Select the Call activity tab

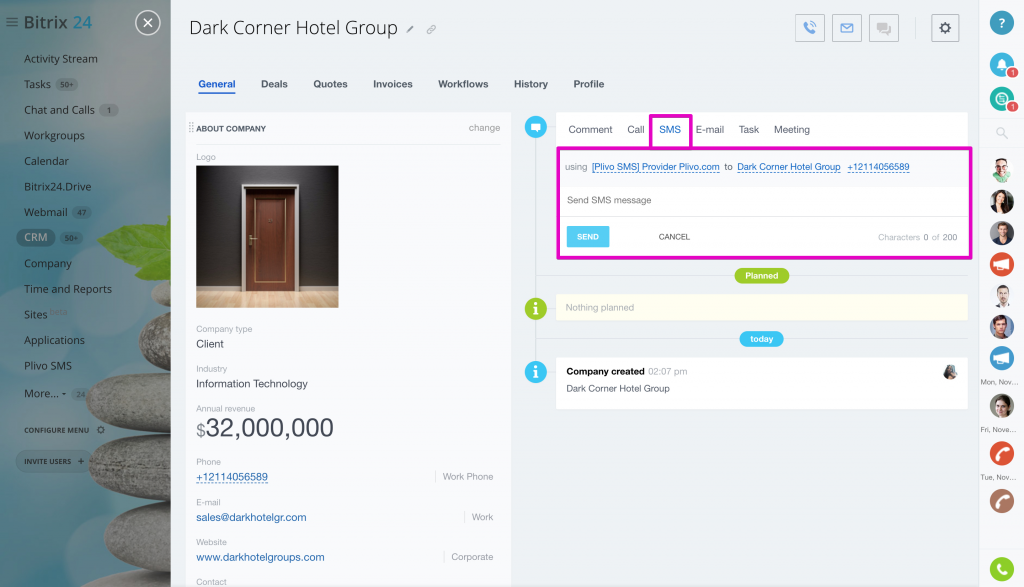[x=636, y=130]
